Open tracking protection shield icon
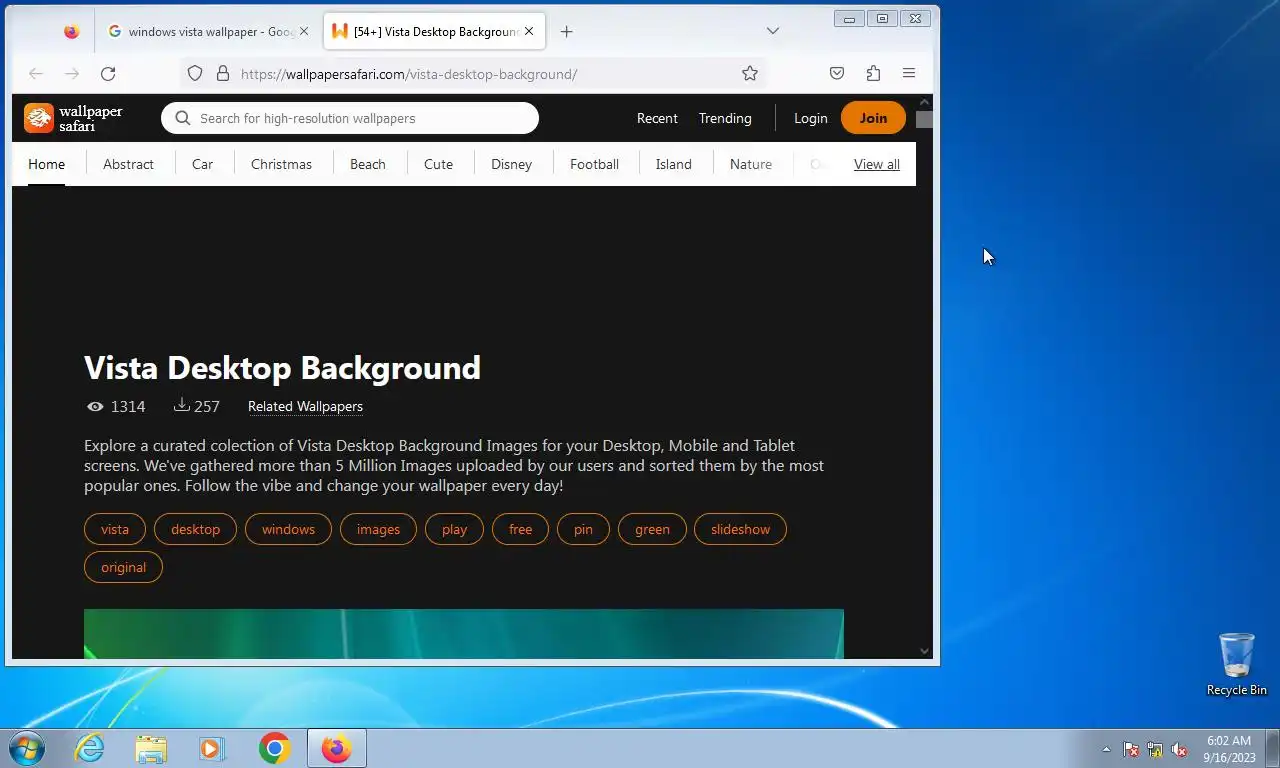The height and width of the screenshot is (768, 1280). [195, 73]
